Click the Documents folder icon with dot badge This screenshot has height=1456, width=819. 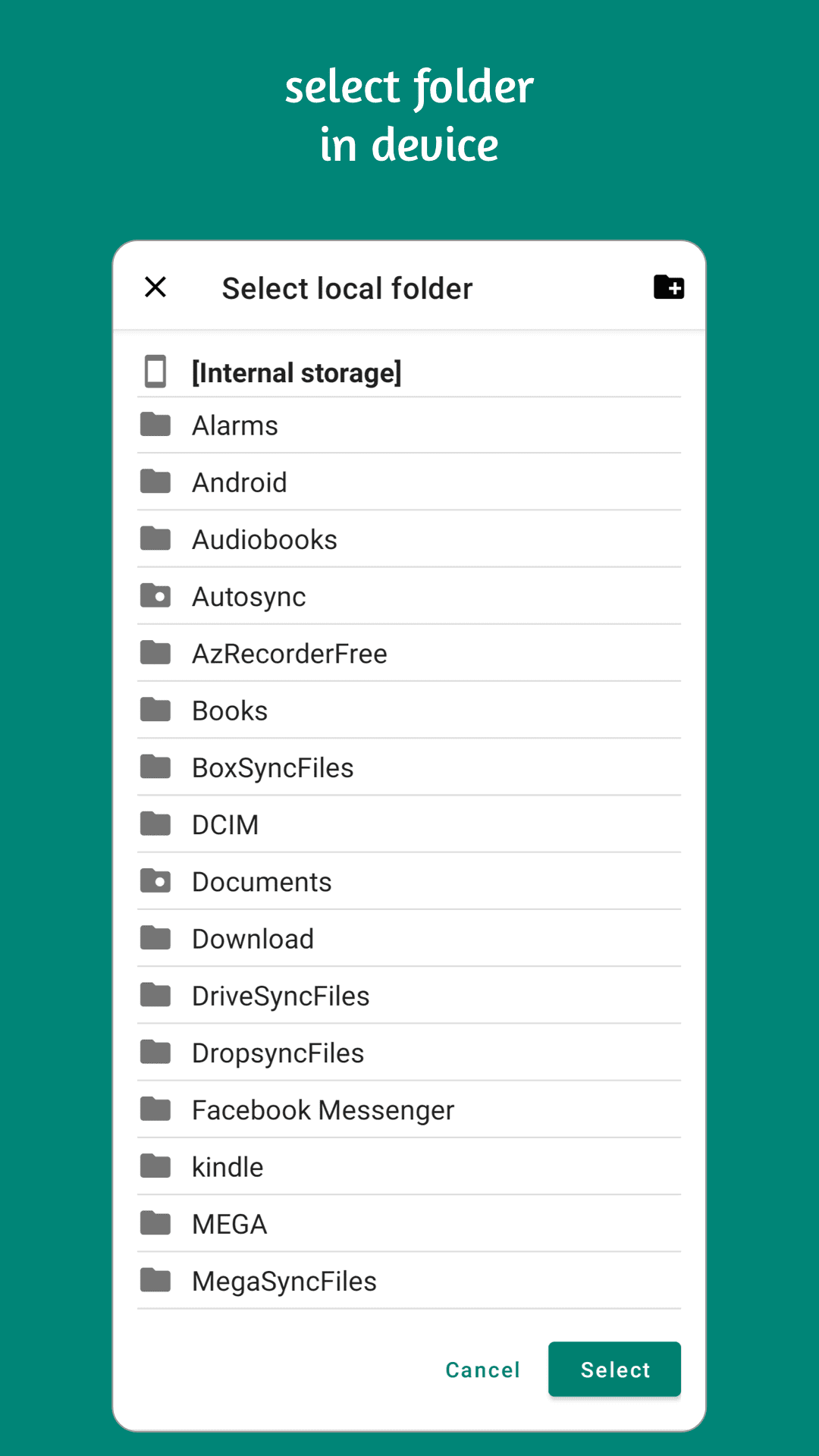pyautogui.click(x=155, y=881)
